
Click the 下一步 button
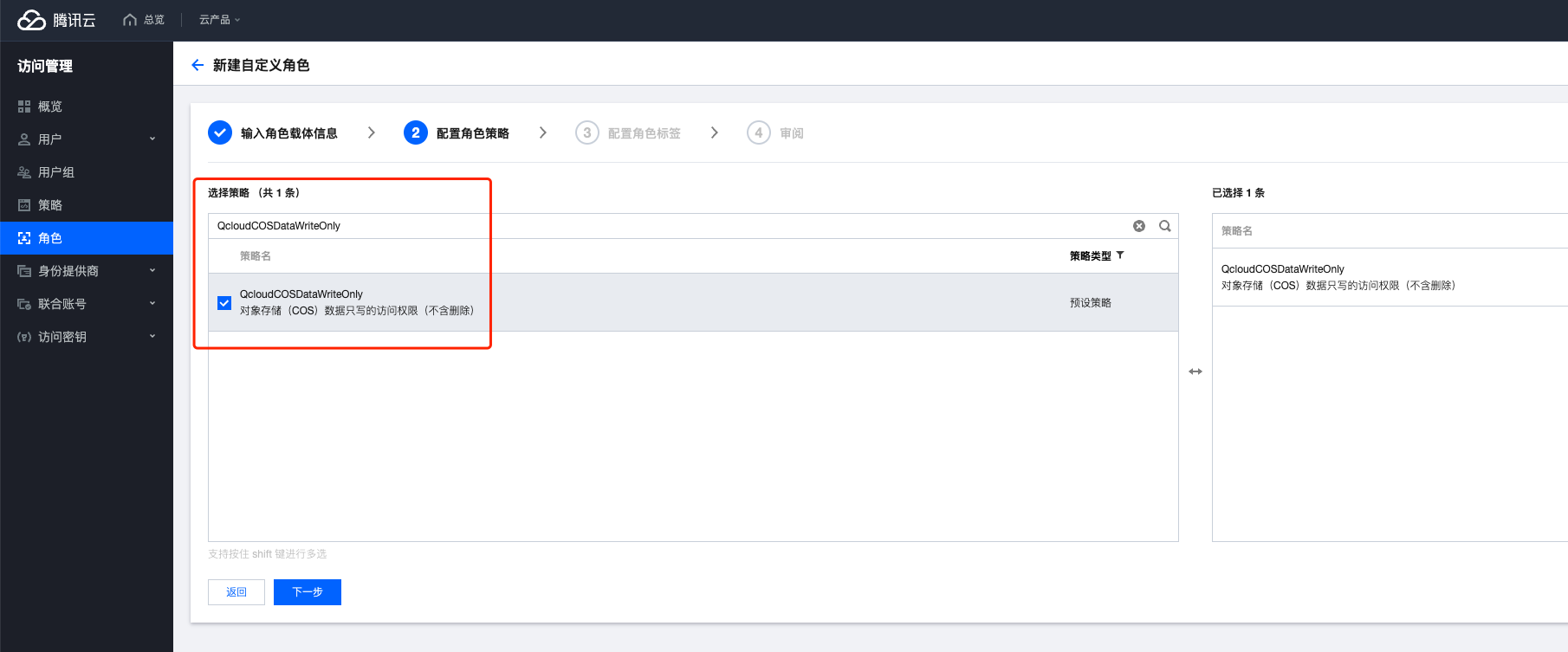tap(308, 592)
